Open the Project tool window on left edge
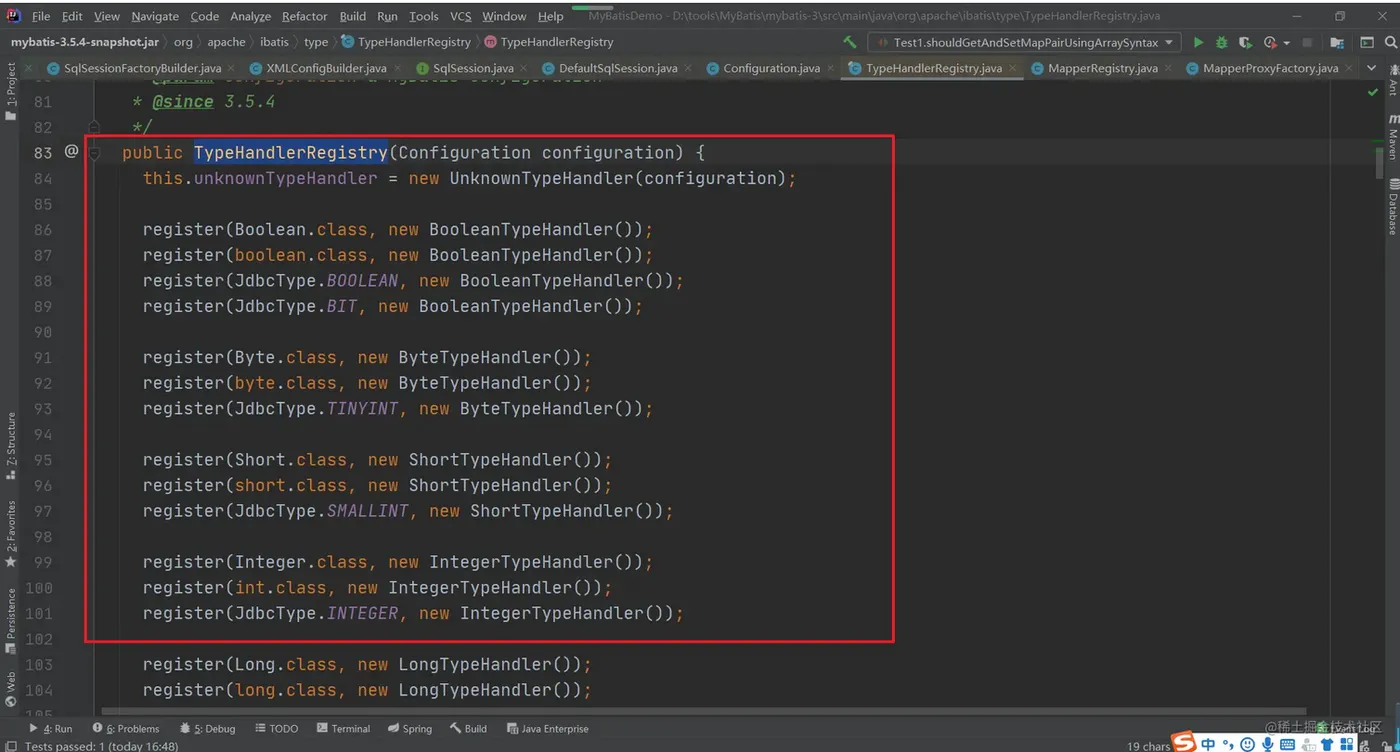 click(x=10, y=92)
